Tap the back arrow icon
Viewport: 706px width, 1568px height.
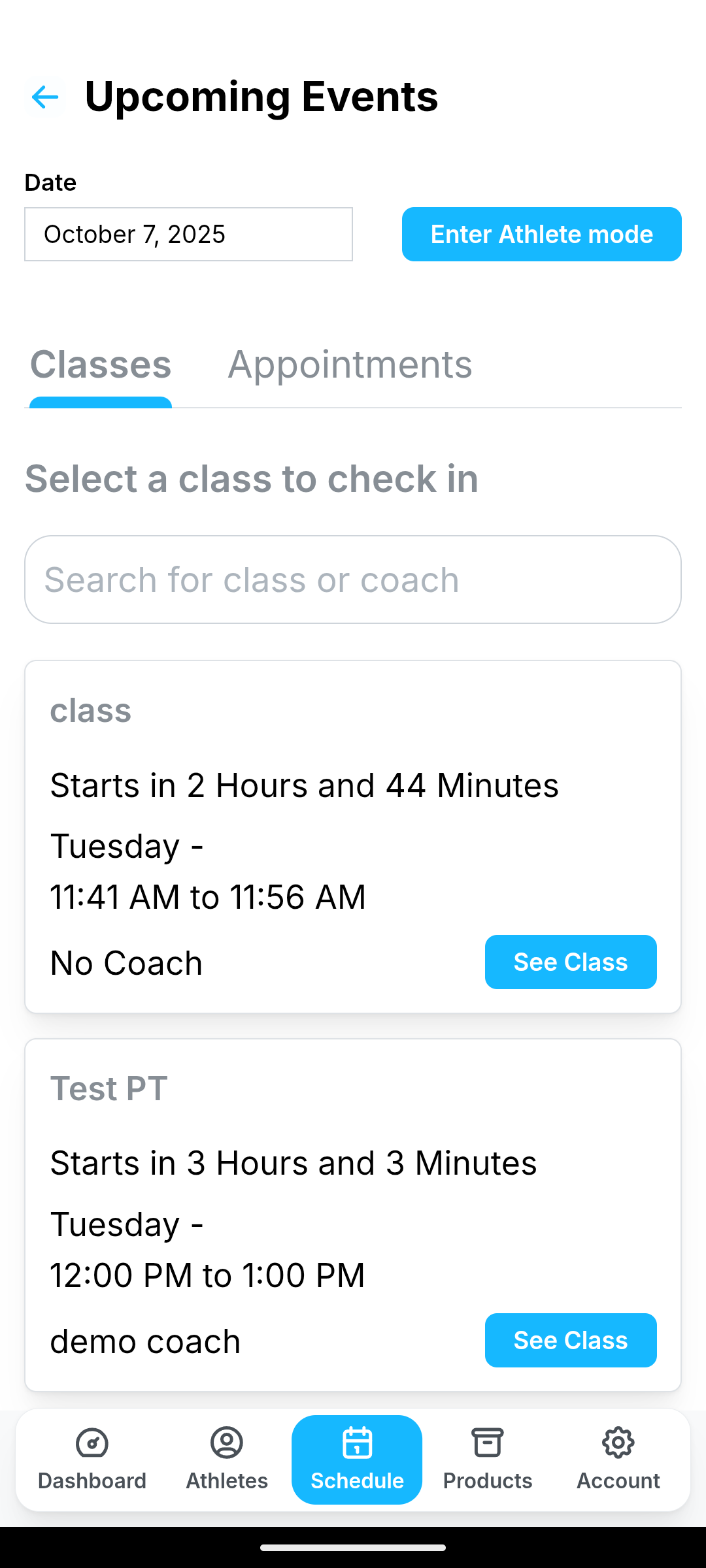click(x=45, y=97)
